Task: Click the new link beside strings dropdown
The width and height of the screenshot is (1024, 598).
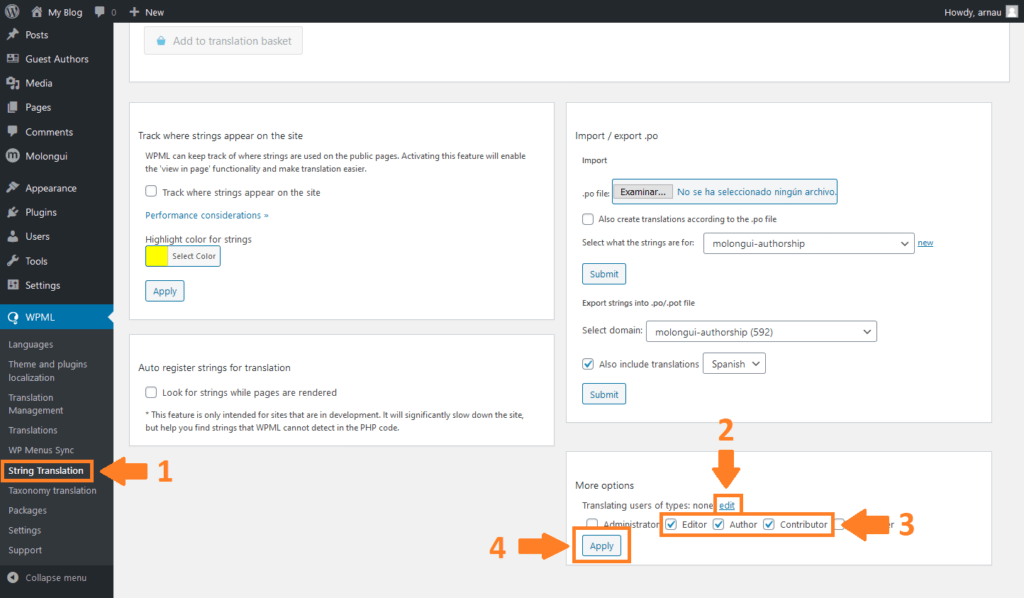Action: (925, 243)
